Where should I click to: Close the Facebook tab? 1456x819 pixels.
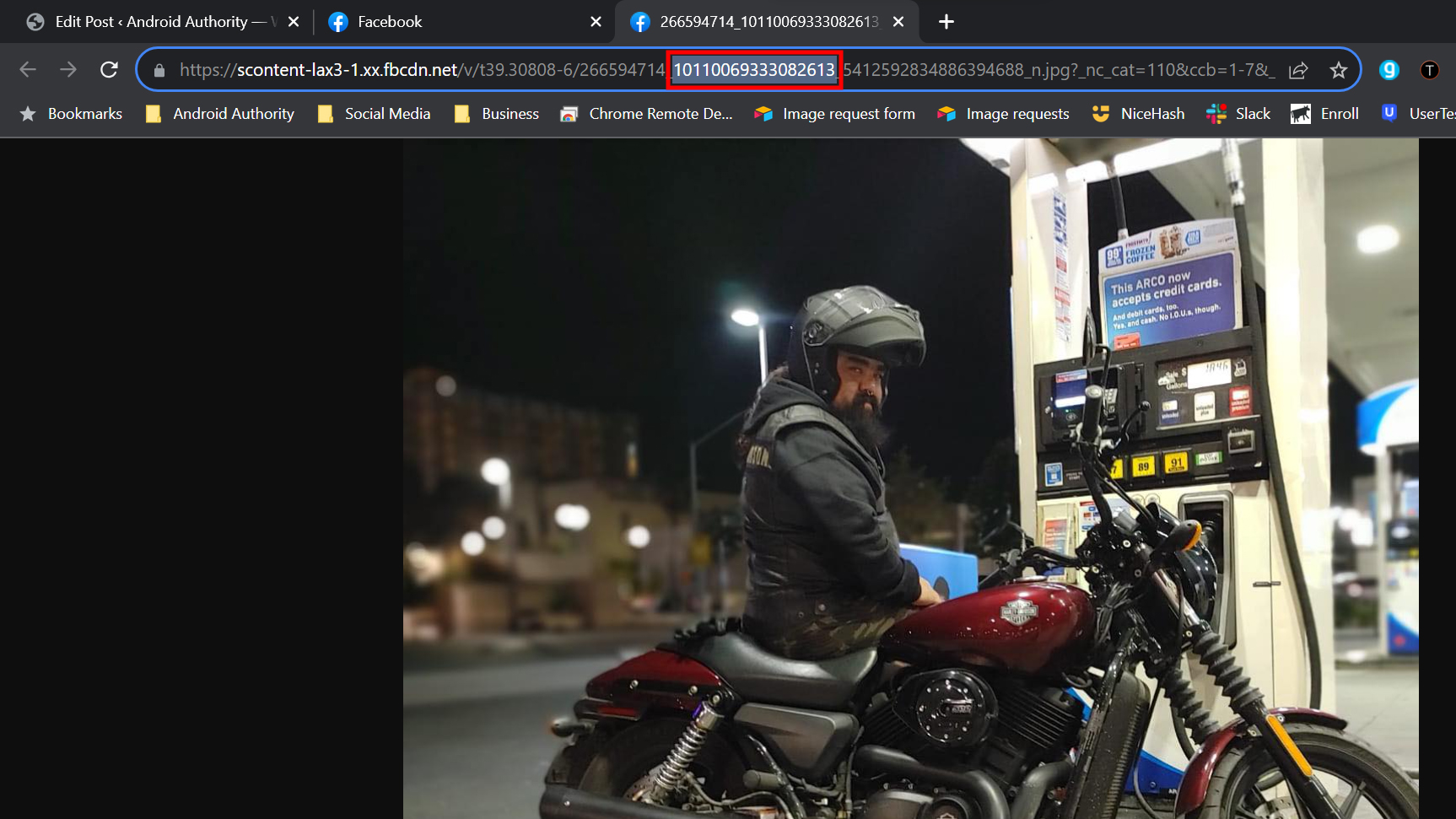pyautogui.click(x=596, y=22)
